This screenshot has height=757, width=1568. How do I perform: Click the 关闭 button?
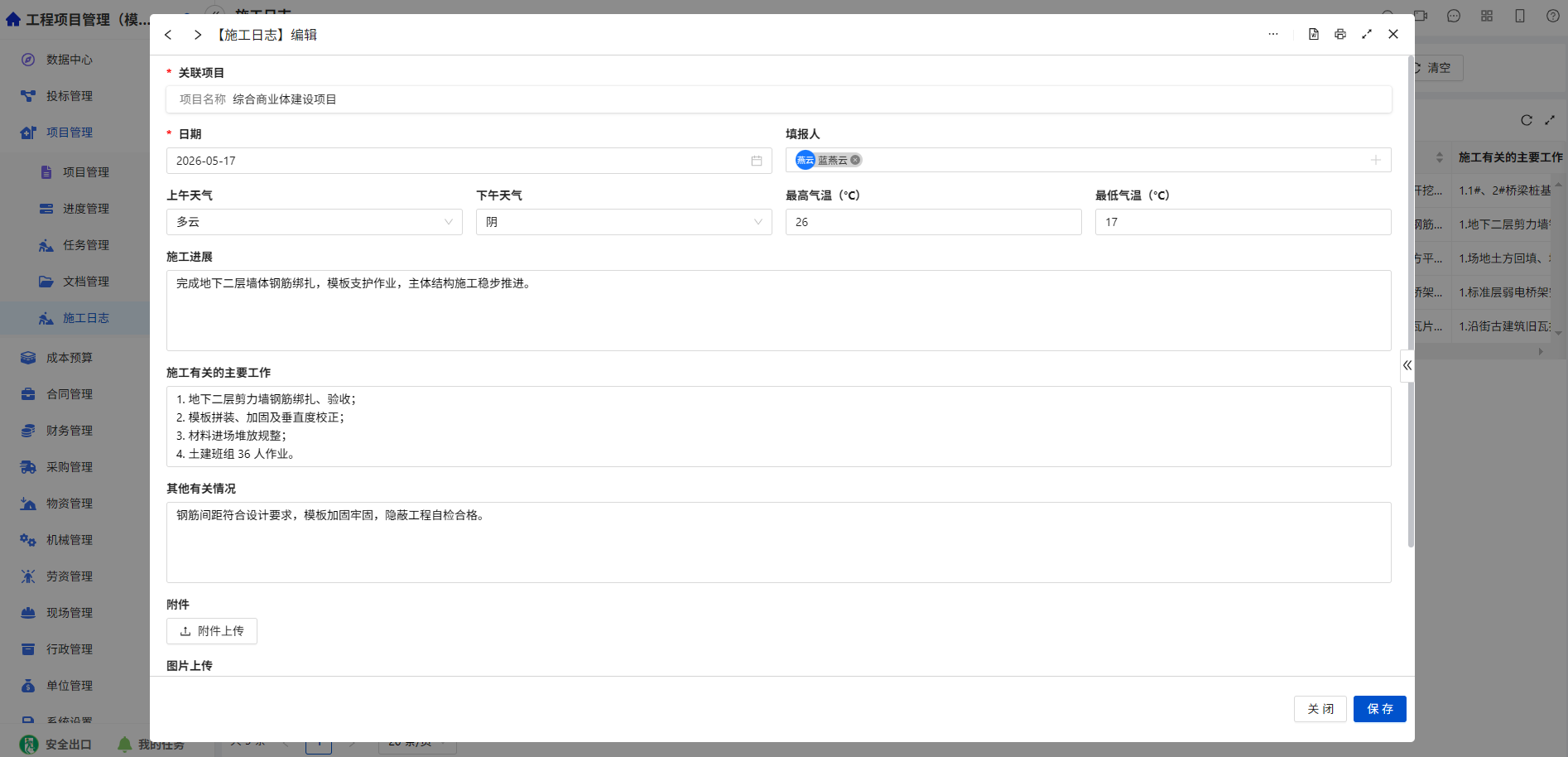[x=1320, y=709]
